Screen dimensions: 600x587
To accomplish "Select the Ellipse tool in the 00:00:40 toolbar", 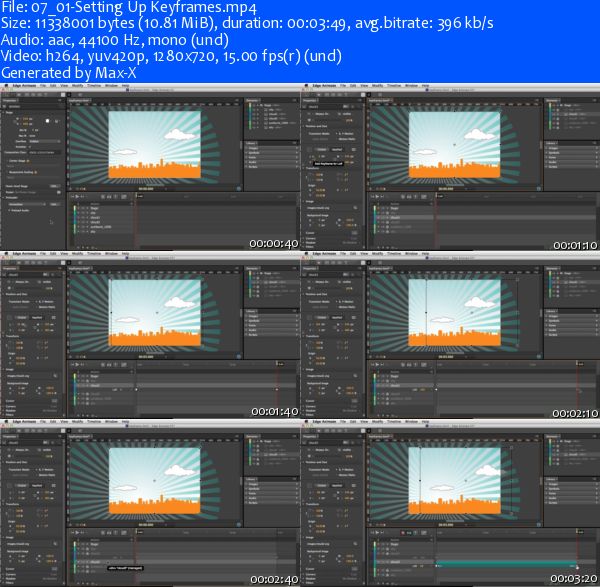I will click(x=39, y=94).
